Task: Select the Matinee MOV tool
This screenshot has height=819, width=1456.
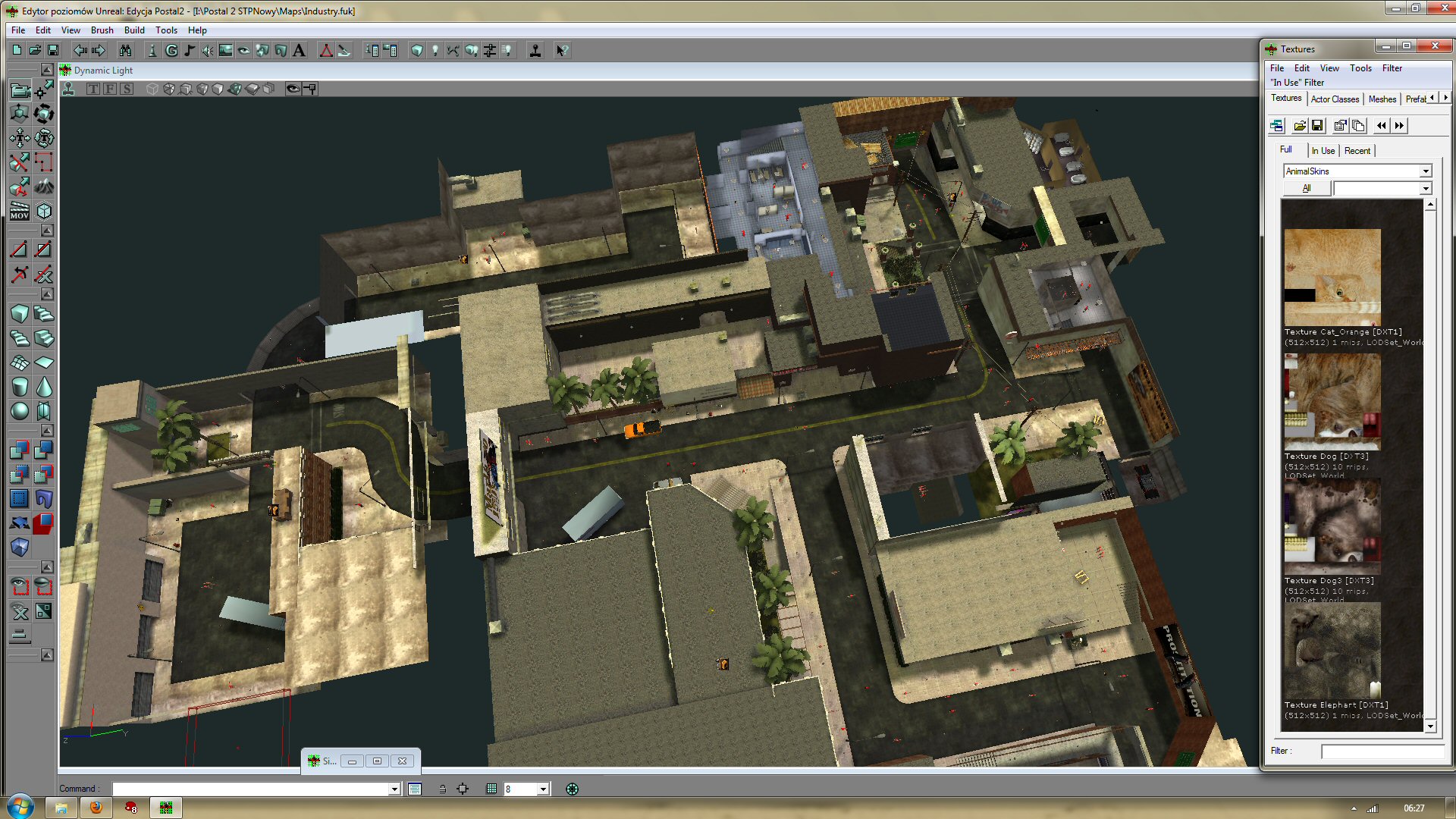Action: point(20,211)
